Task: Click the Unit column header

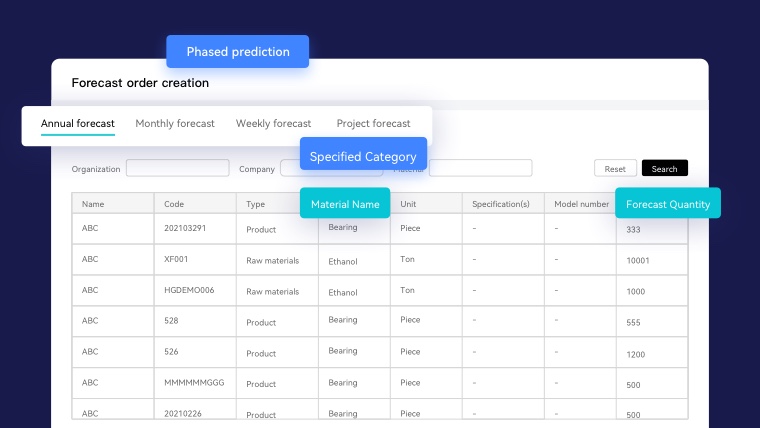Action: (408, 204)
